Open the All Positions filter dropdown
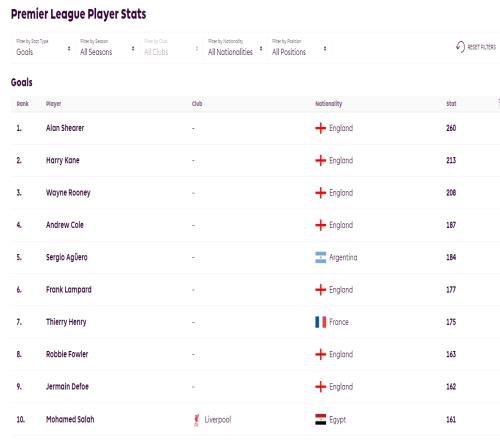Screen dimensions: 500x440 (299, 48)
